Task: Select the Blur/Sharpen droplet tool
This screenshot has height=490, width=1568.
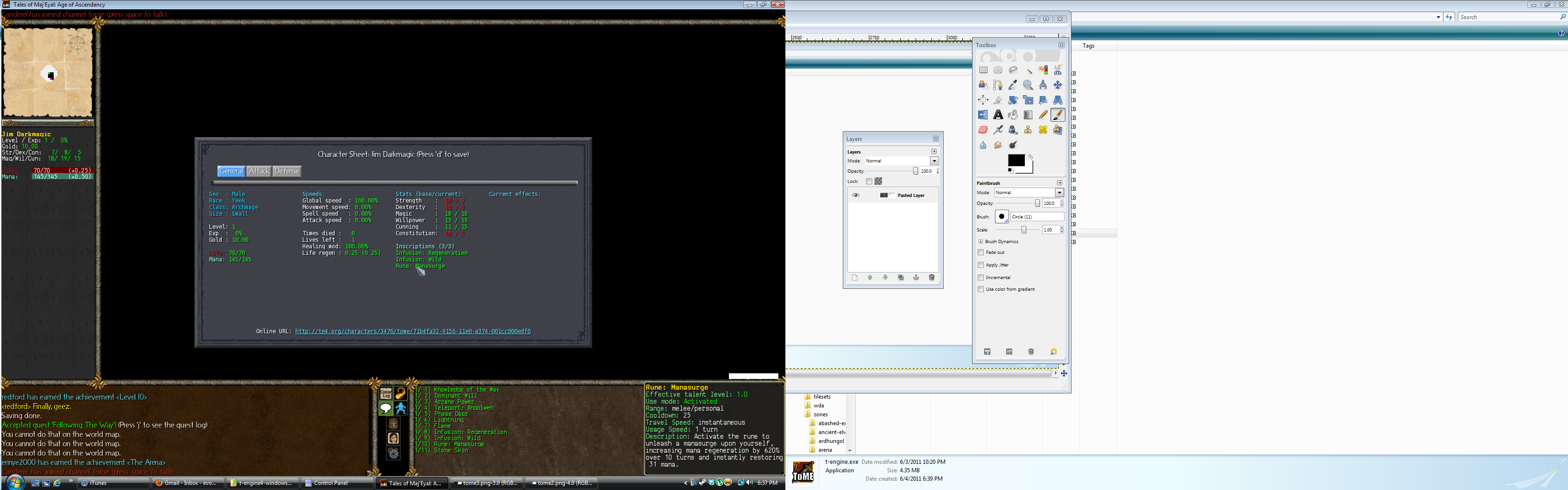Action: [x=984, y=145]
